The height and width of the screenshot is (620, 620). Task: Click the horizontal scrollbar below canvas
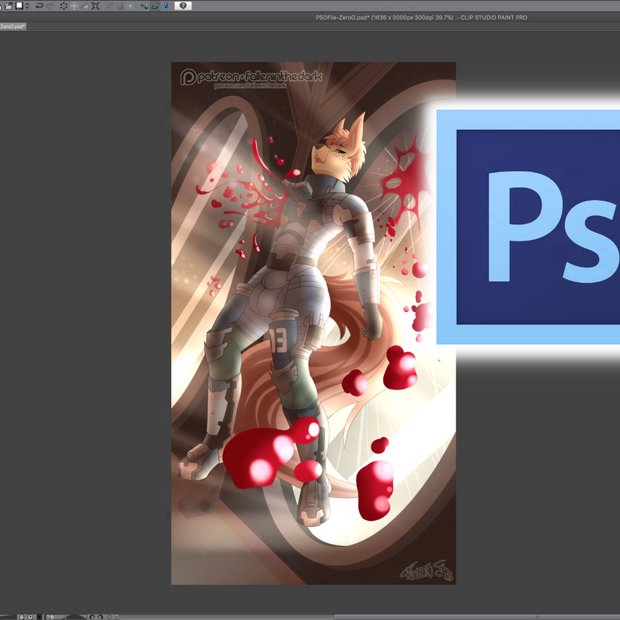[x=477, y=617]
